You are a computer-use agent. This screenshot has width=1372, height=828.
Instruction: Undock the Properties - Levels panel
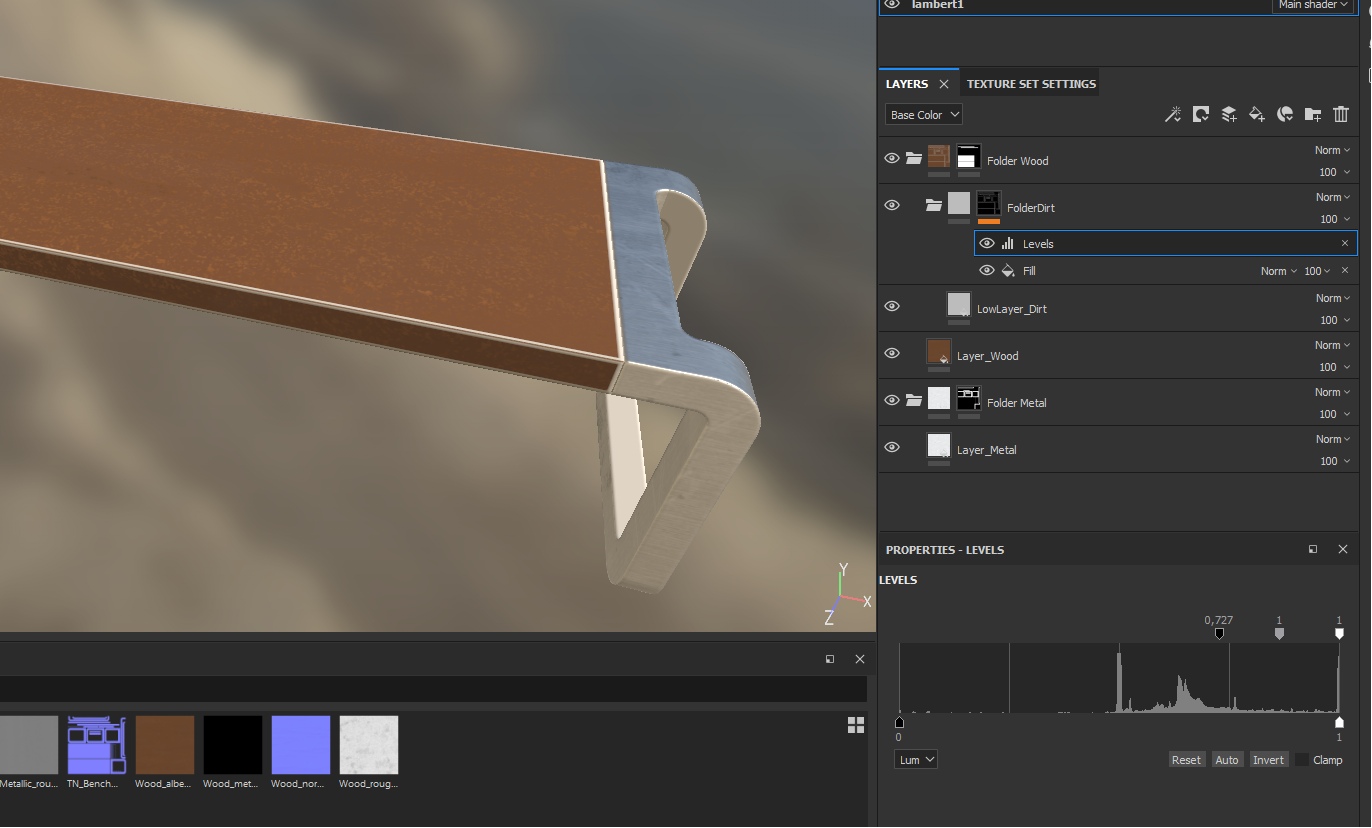pyautogui.click(x=1313, y=549)
